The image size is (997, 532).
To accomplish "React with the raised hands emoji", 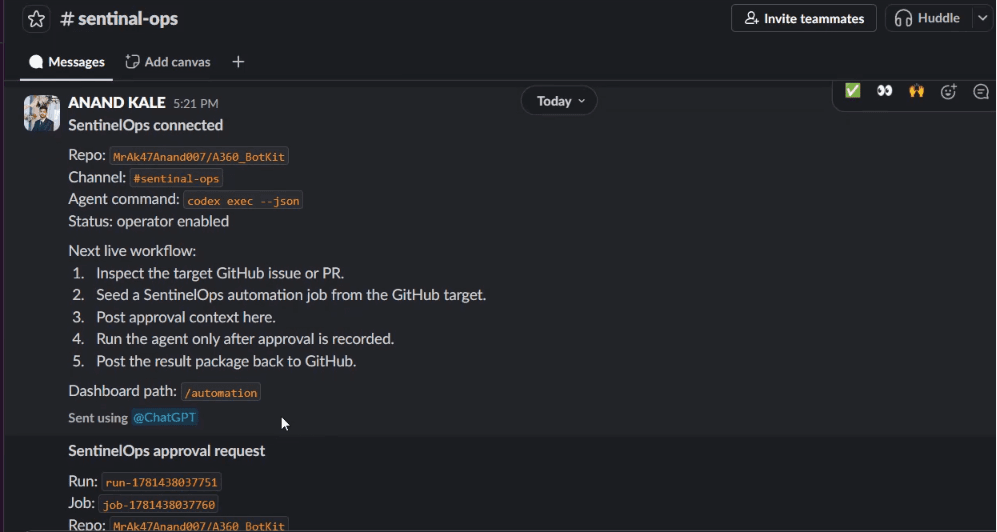I will [x=916, y=92].
